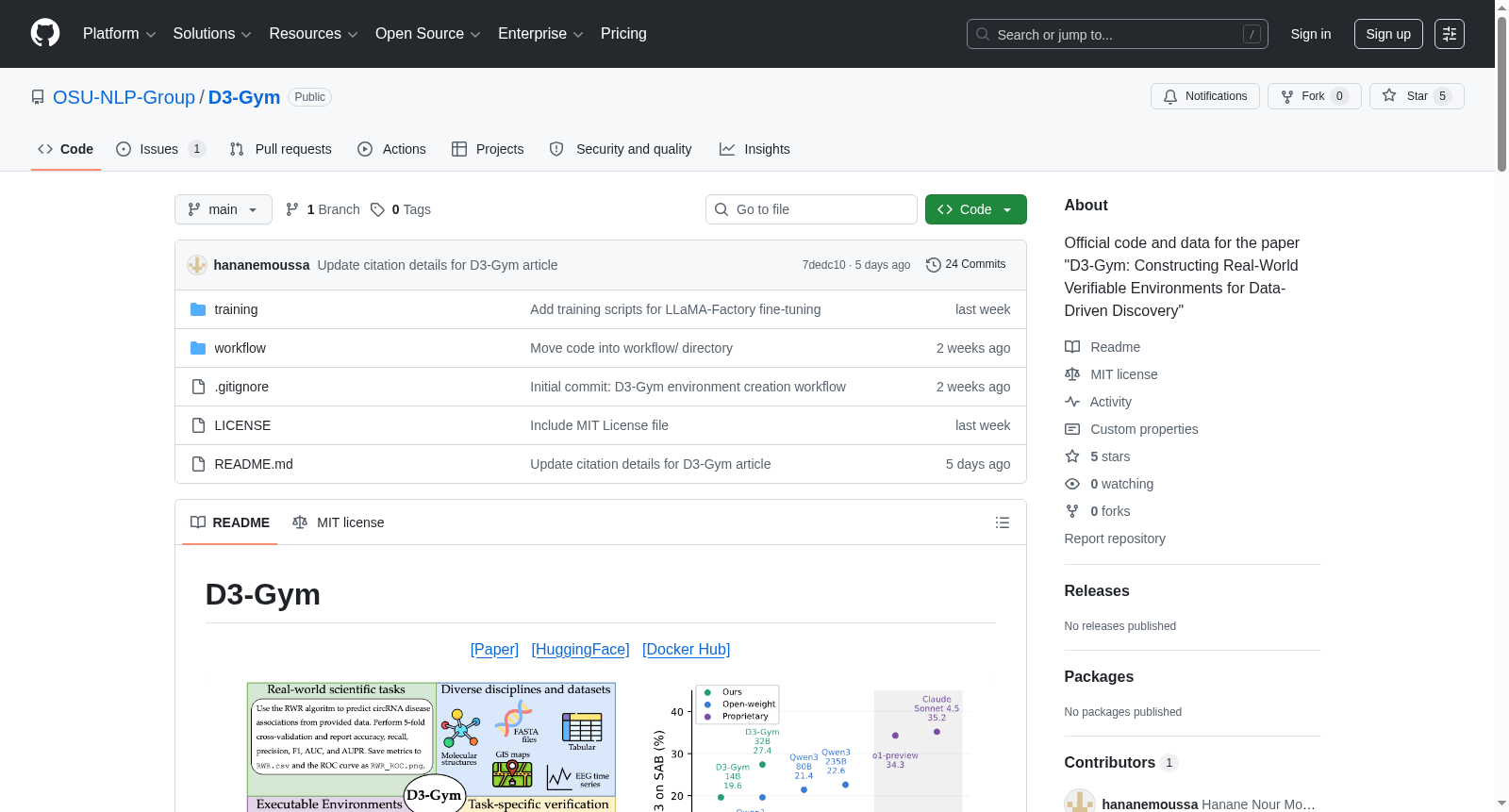This screenshot has height=812, width=1509.
Task: Click the repository icon beside OSU-NLP-Group
Action: (38, 97)
